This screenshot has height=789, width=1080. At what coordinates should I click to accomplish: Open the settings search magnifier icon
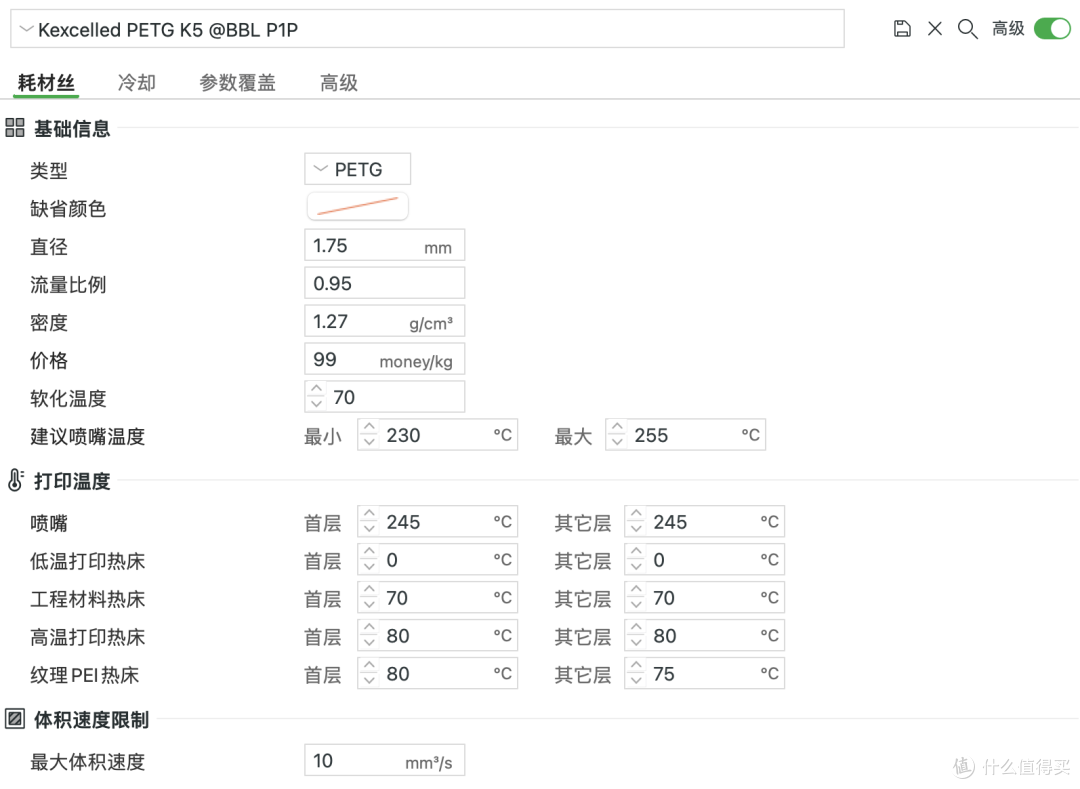(968, 29)
